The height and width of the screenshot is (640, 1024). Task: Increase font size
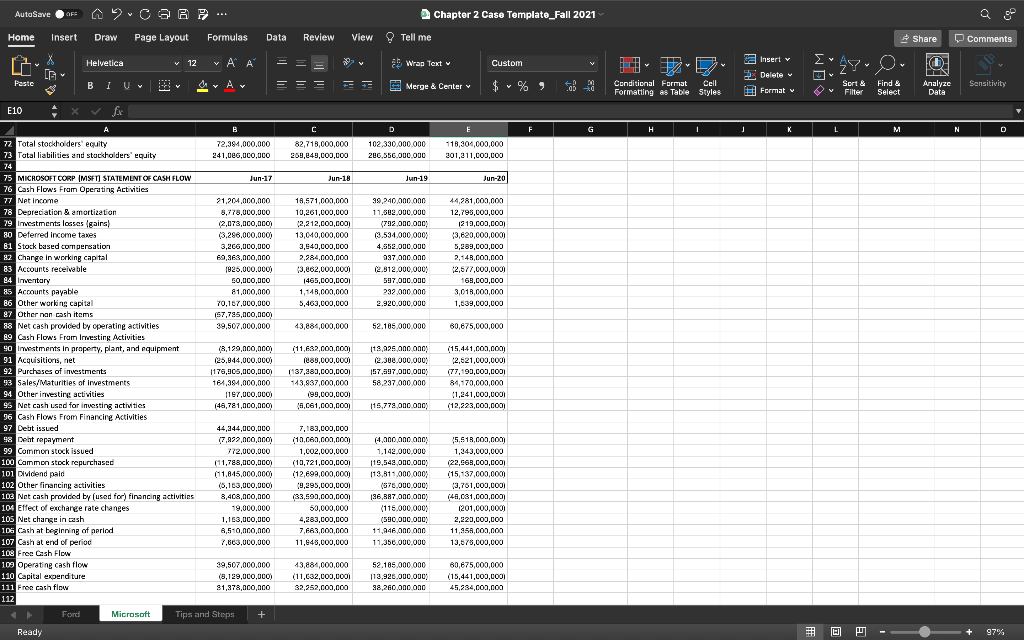tap(231, 63)
